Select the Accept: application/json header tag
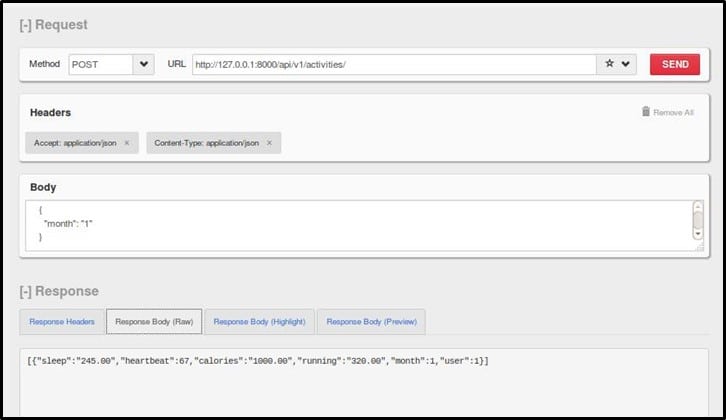 tap(74, 143)
